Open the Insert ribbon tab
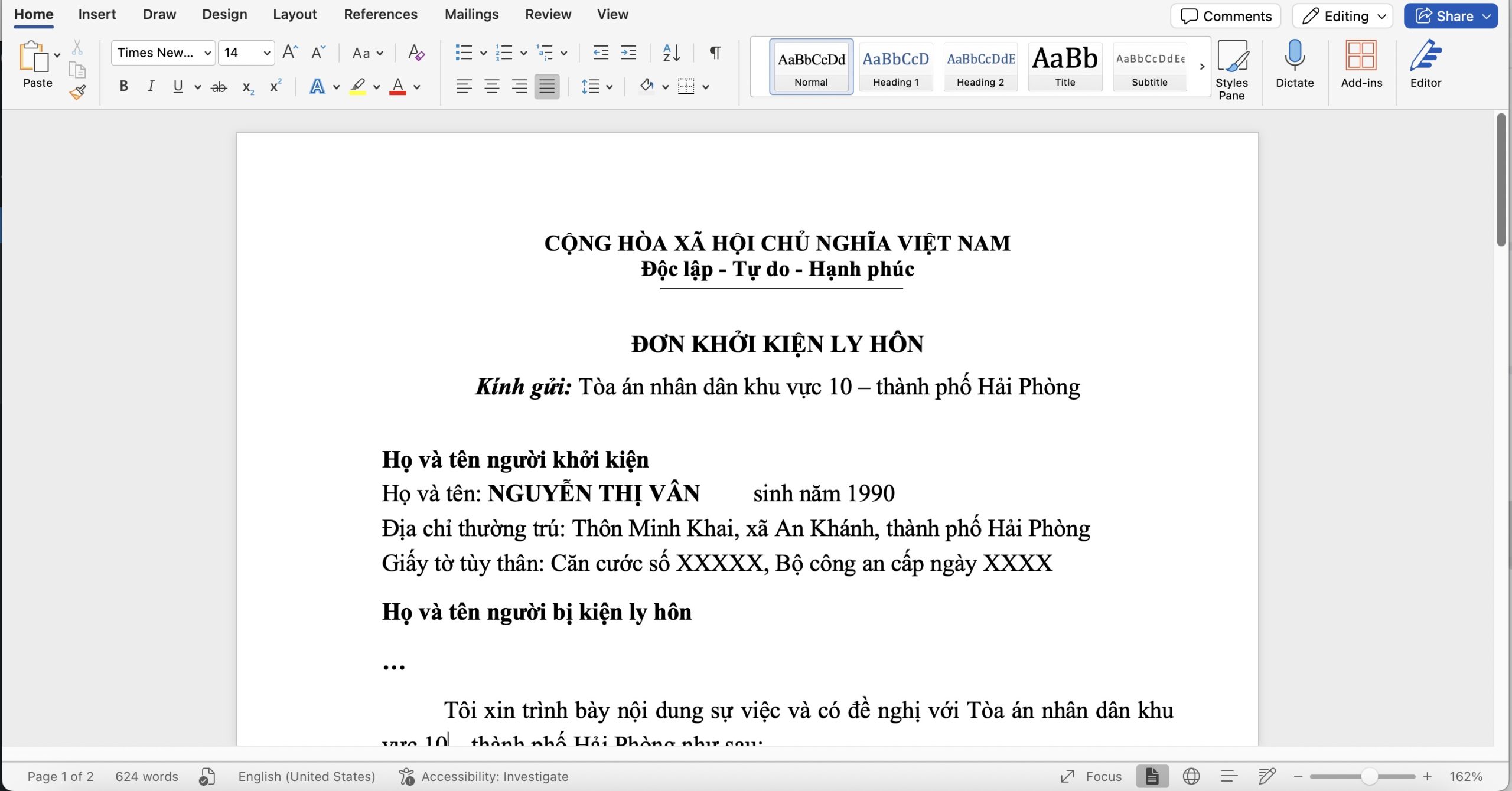The height and width of the screenshot is (791, 1512). (97, 14)
